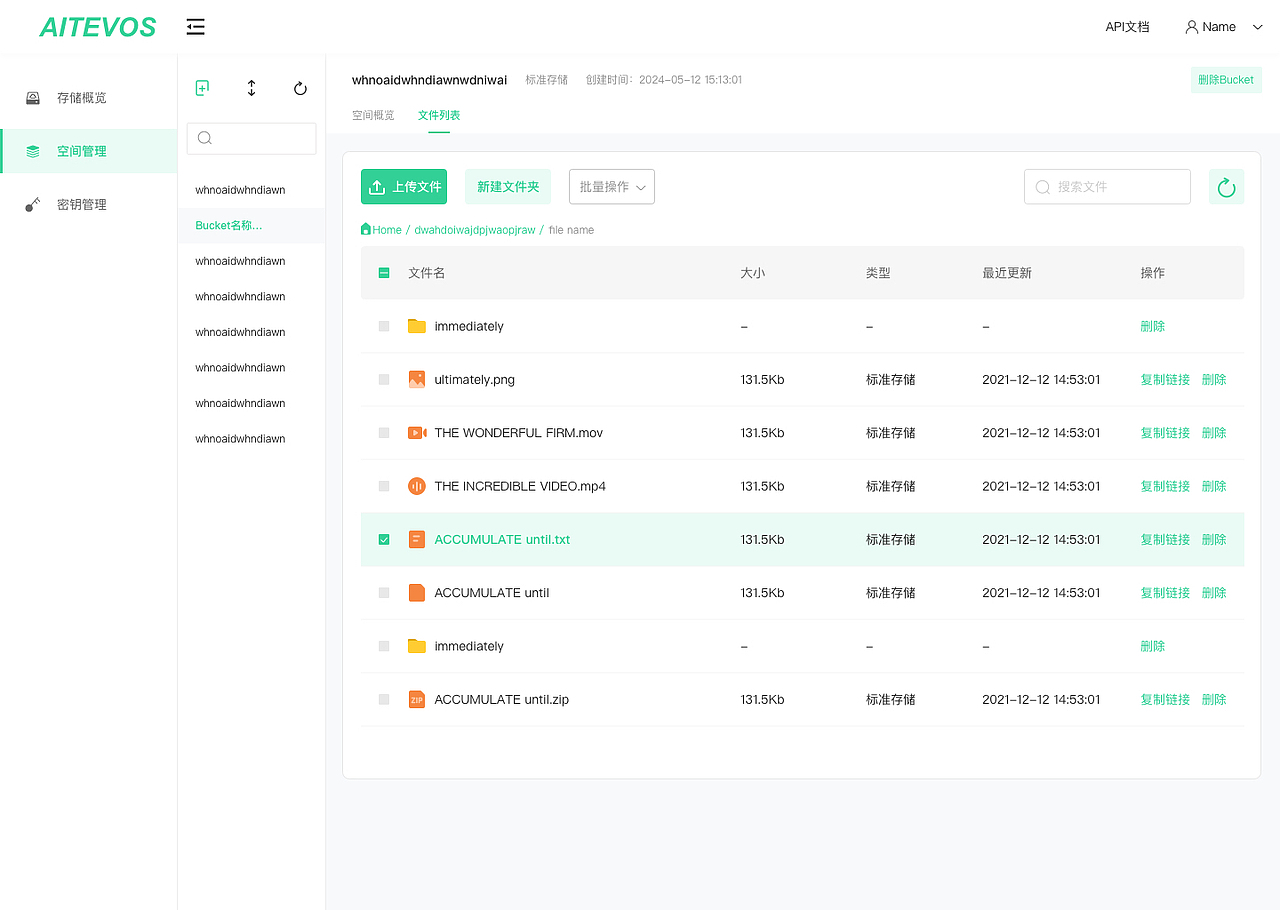Click search magnifier in file search box

point(1043,187)
